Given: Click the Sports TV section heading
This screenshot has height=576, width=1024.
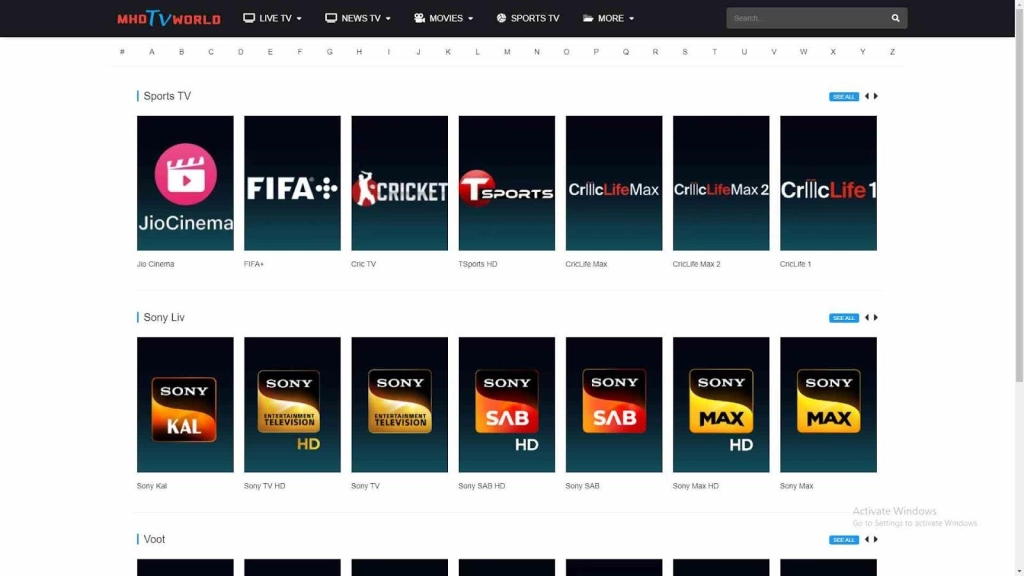Looking at the screenshot, I should tap(167, 96).
